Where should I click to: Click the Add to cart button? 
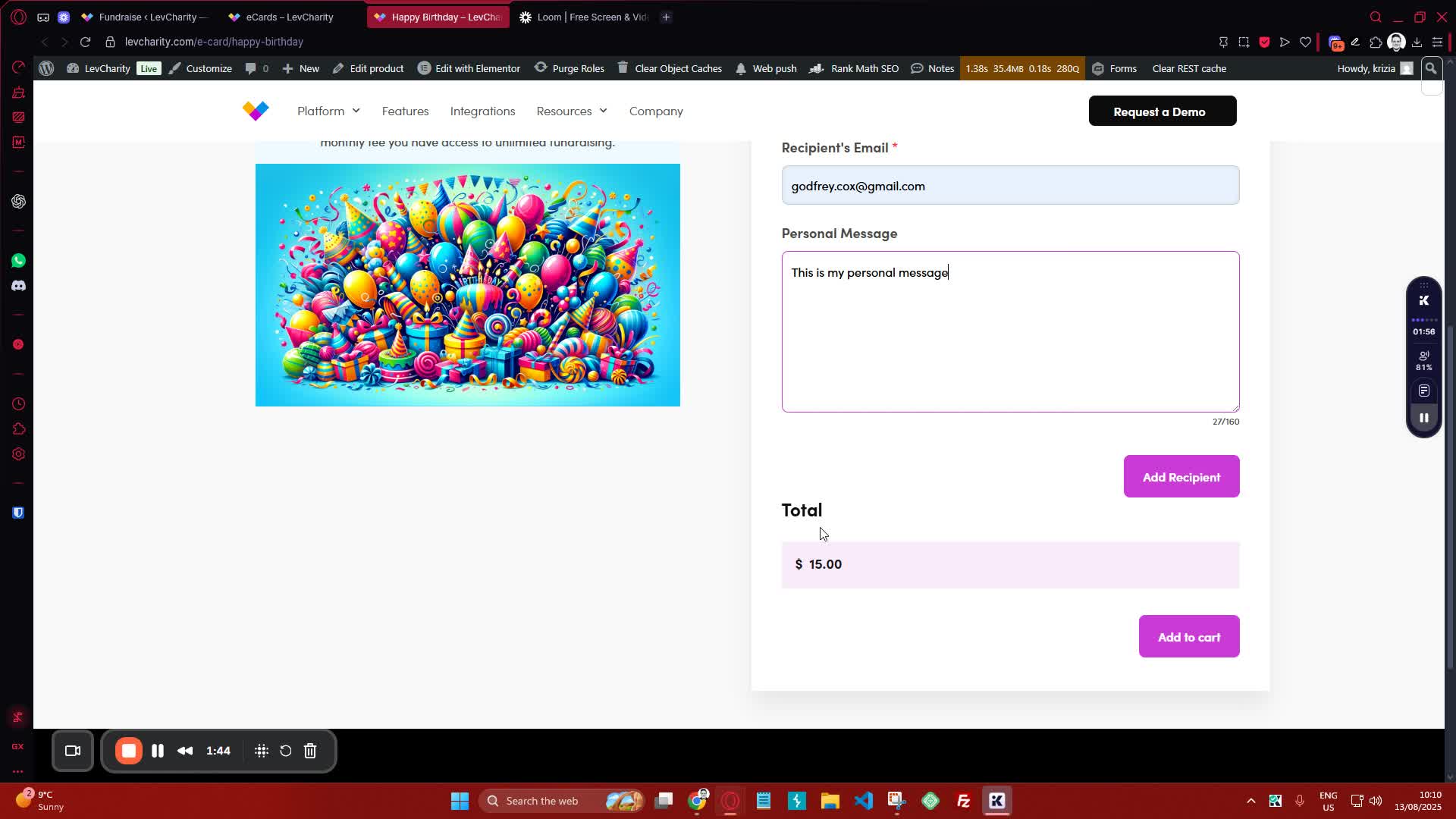[x=1188, y=637]
